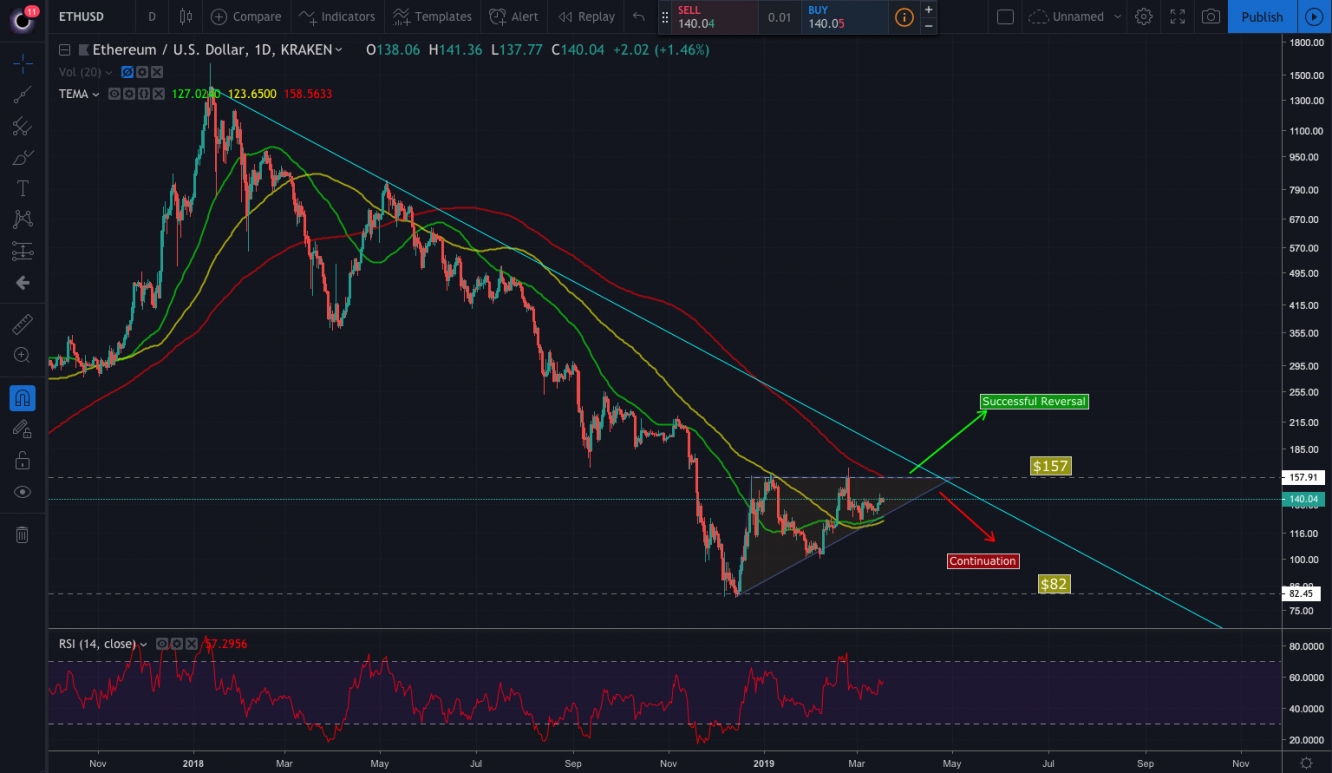Remove the RSI indicator
The height and width of the screenshot is (773, 1332).
click(190, 644)
